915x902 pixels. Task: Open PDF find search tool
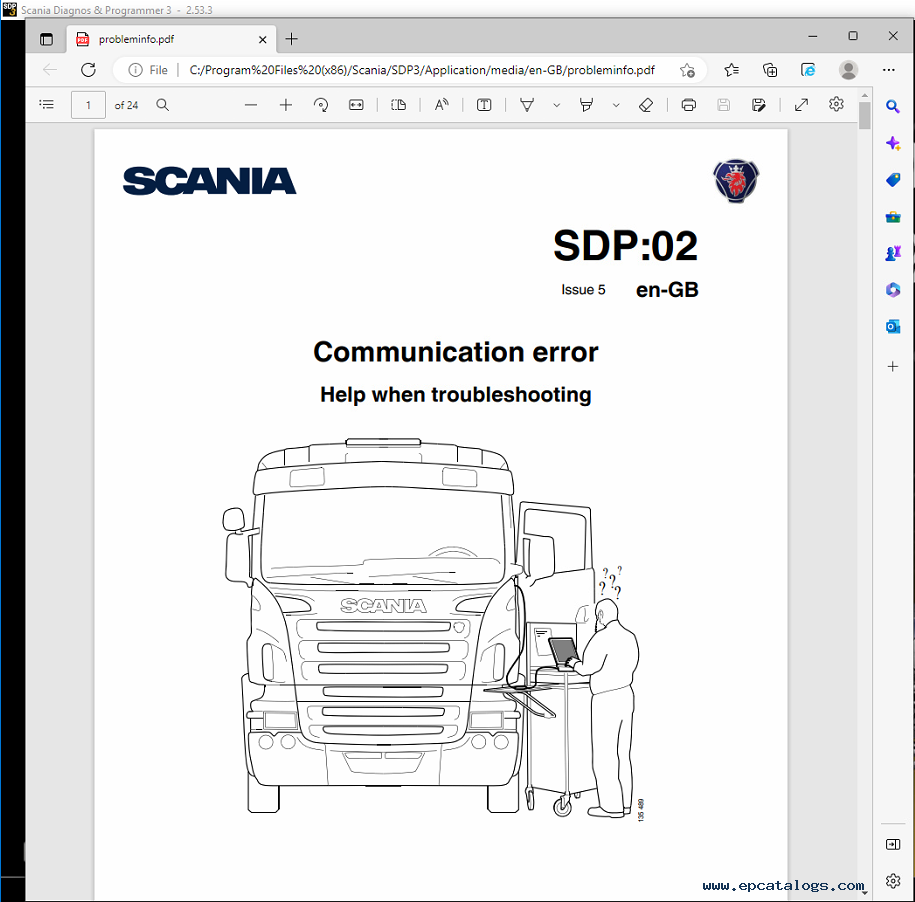click(x=163, y=105)
